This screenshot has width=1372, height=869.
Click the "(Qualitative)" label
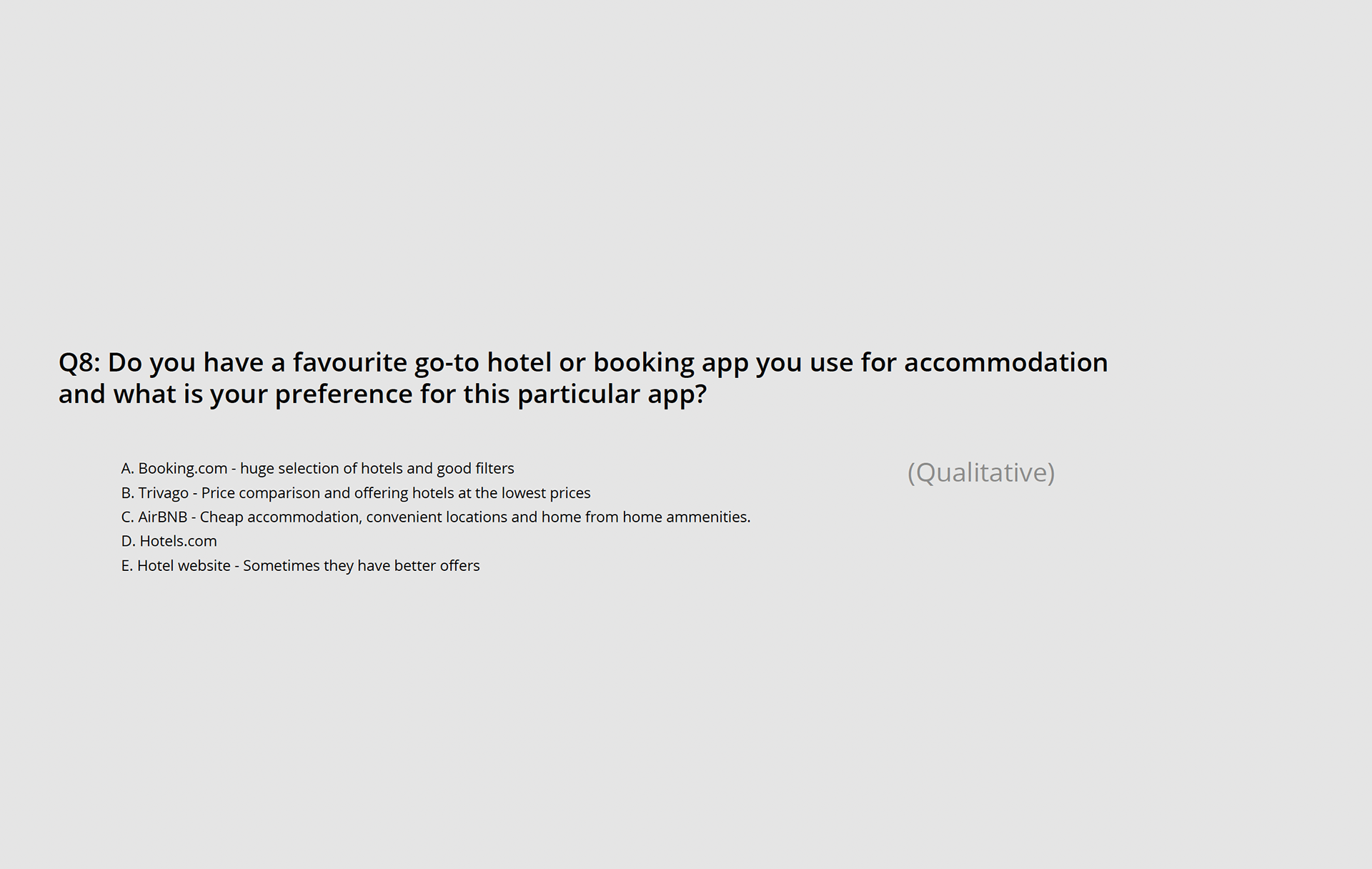[x=980, y=472]
